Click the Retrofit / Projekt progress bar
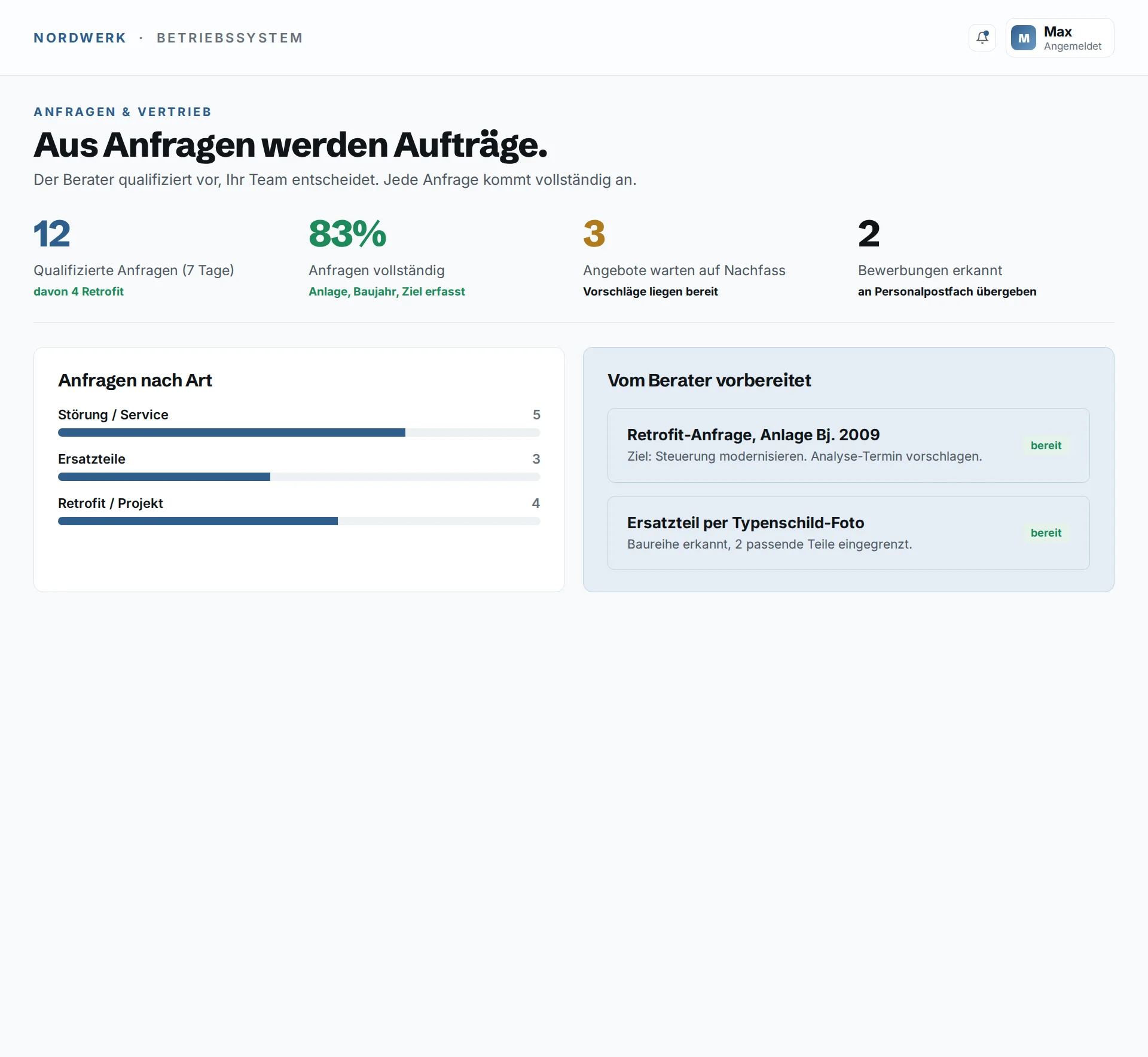The width and height of the screenshot is (1148, 1057). 299,521
